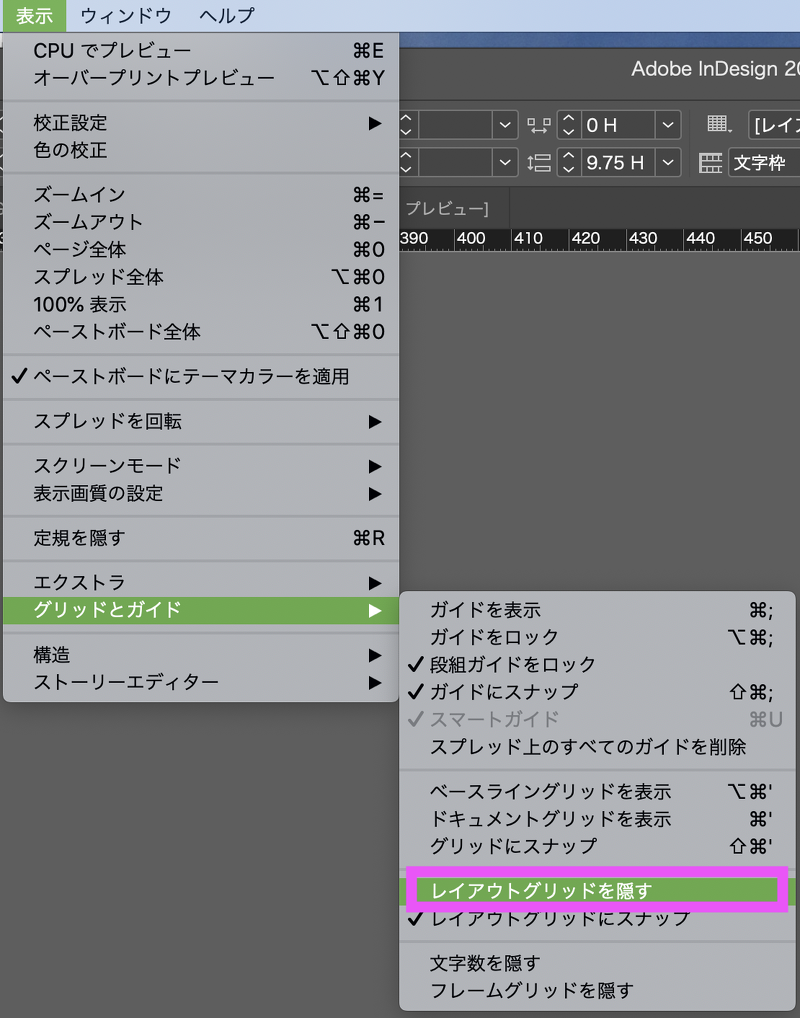Click inside the 0 H value field
Image resolution: width=800 pixels, height=1018 pixels.
click(615, 125)
